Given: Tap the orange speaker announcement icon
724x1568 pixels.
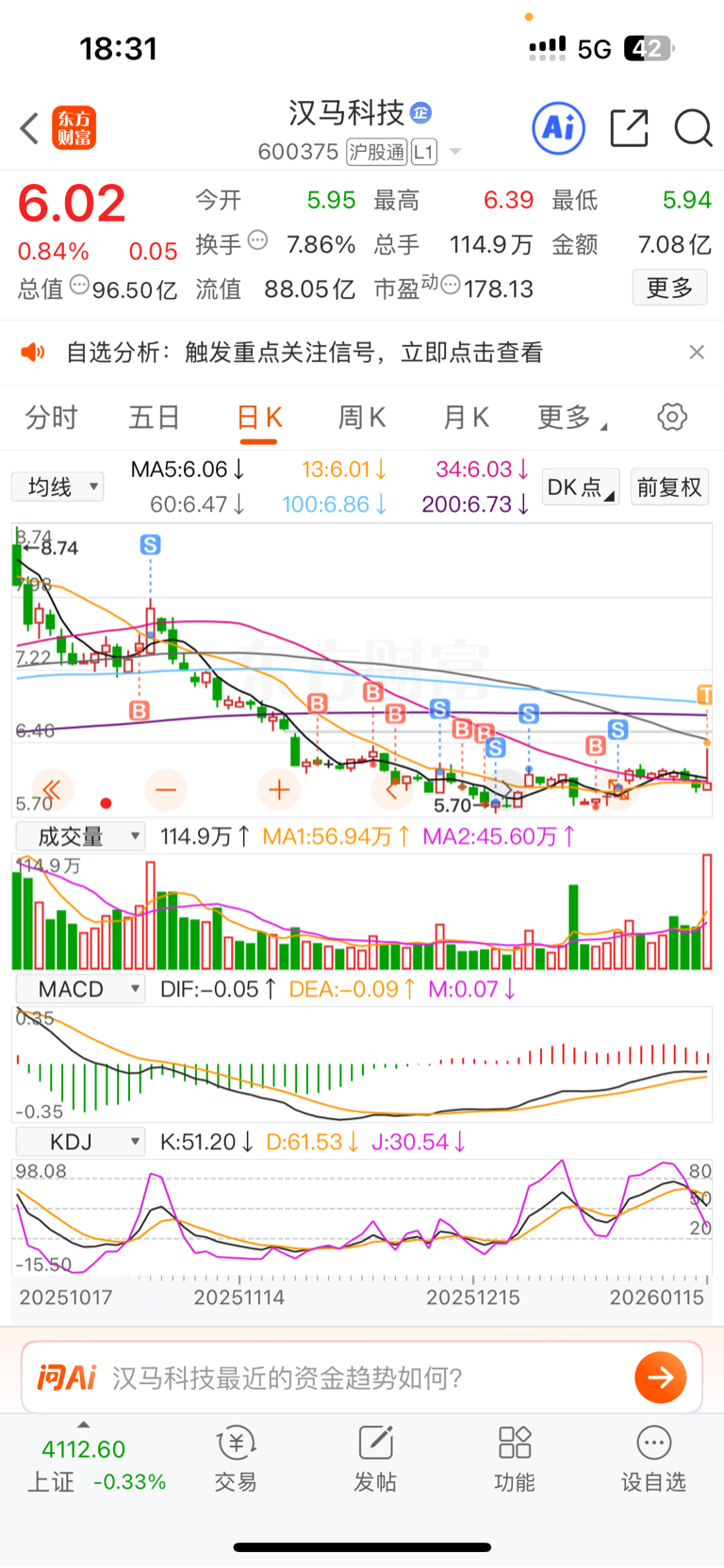Looking at the screenshot, I should [x=33, y=353].
